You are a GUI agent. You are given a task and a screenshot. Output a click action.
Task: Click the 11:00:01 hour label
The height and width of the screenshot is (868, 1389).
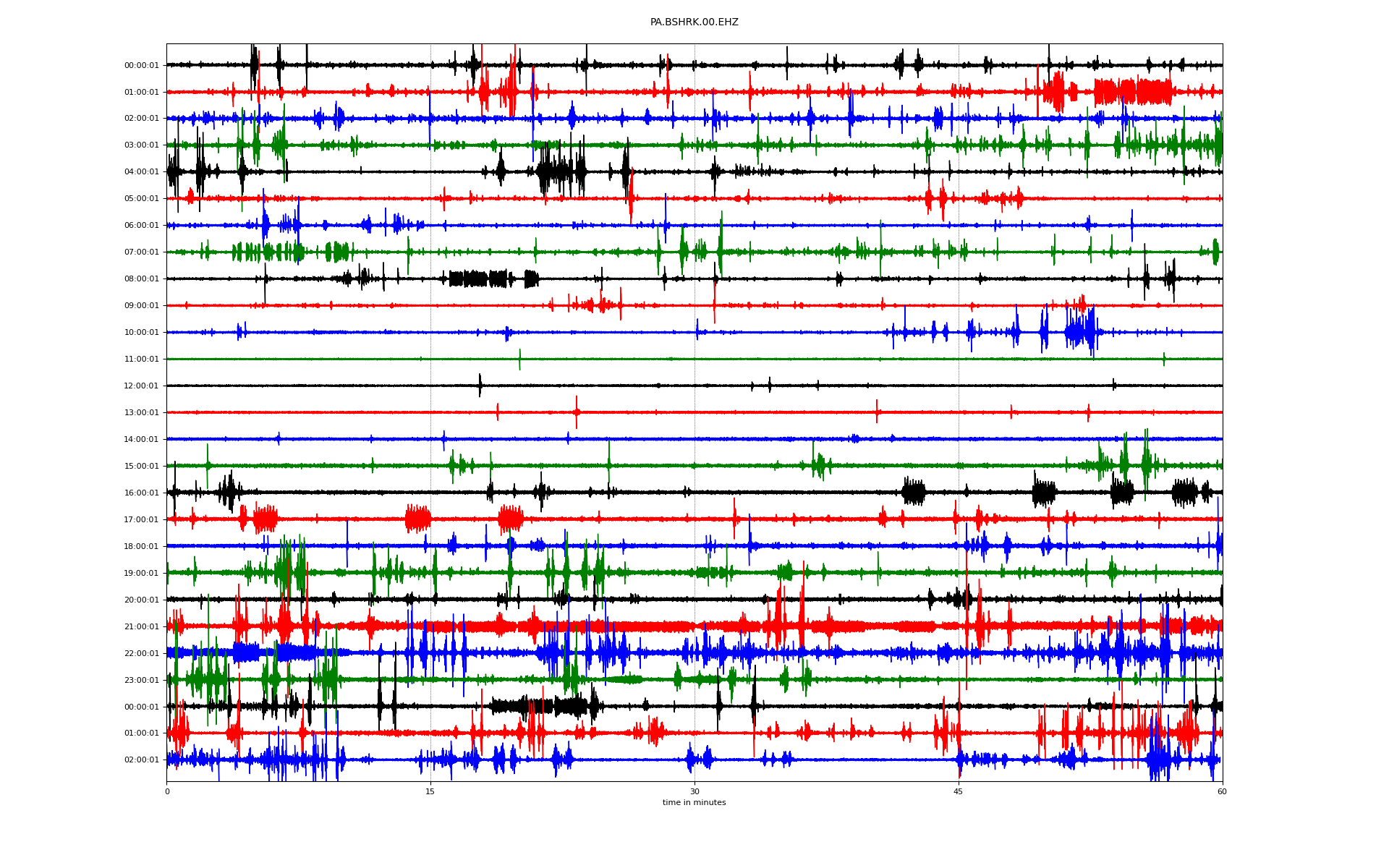point(141,359)
